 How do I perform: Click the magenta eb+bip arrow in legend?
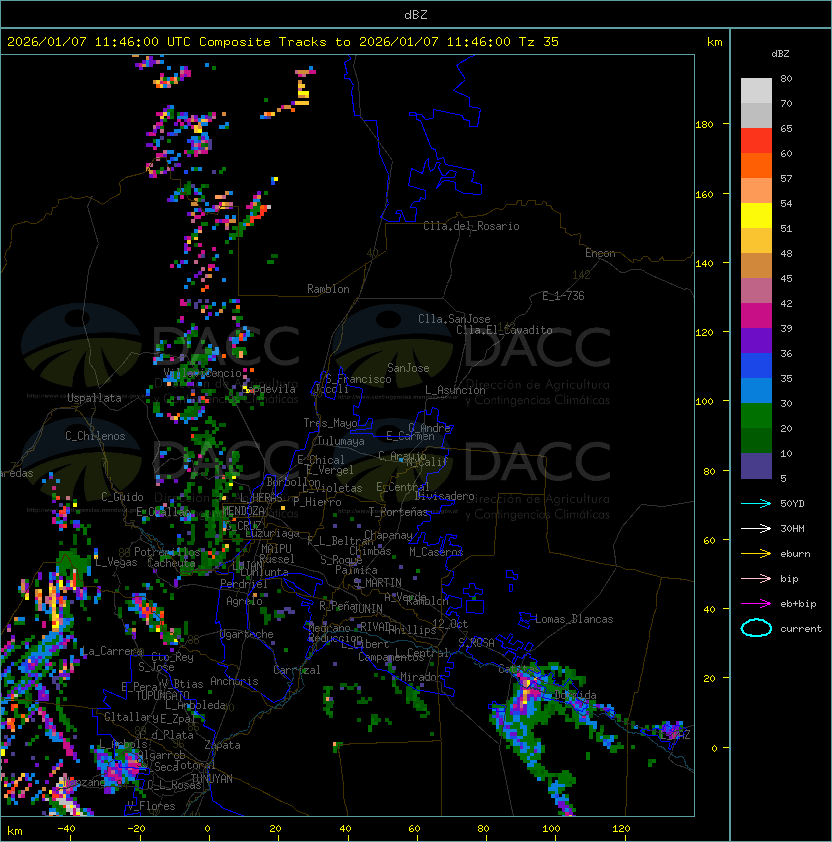756,604
